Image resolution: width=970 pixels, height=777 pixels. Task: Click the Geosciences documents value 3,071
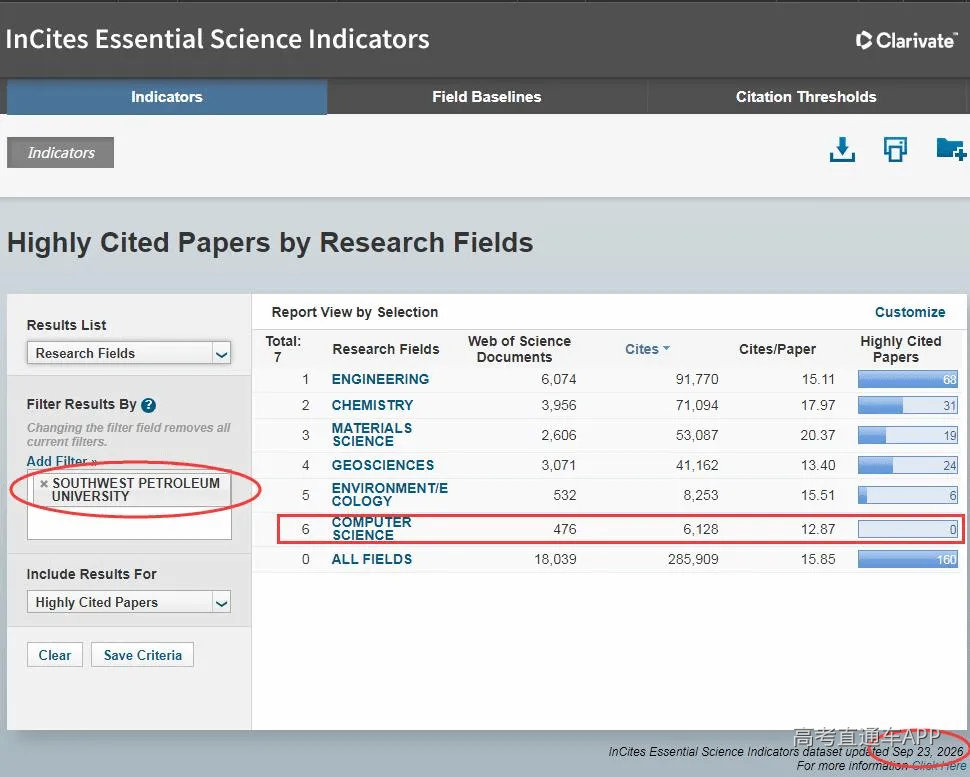[x=559, y=465]
